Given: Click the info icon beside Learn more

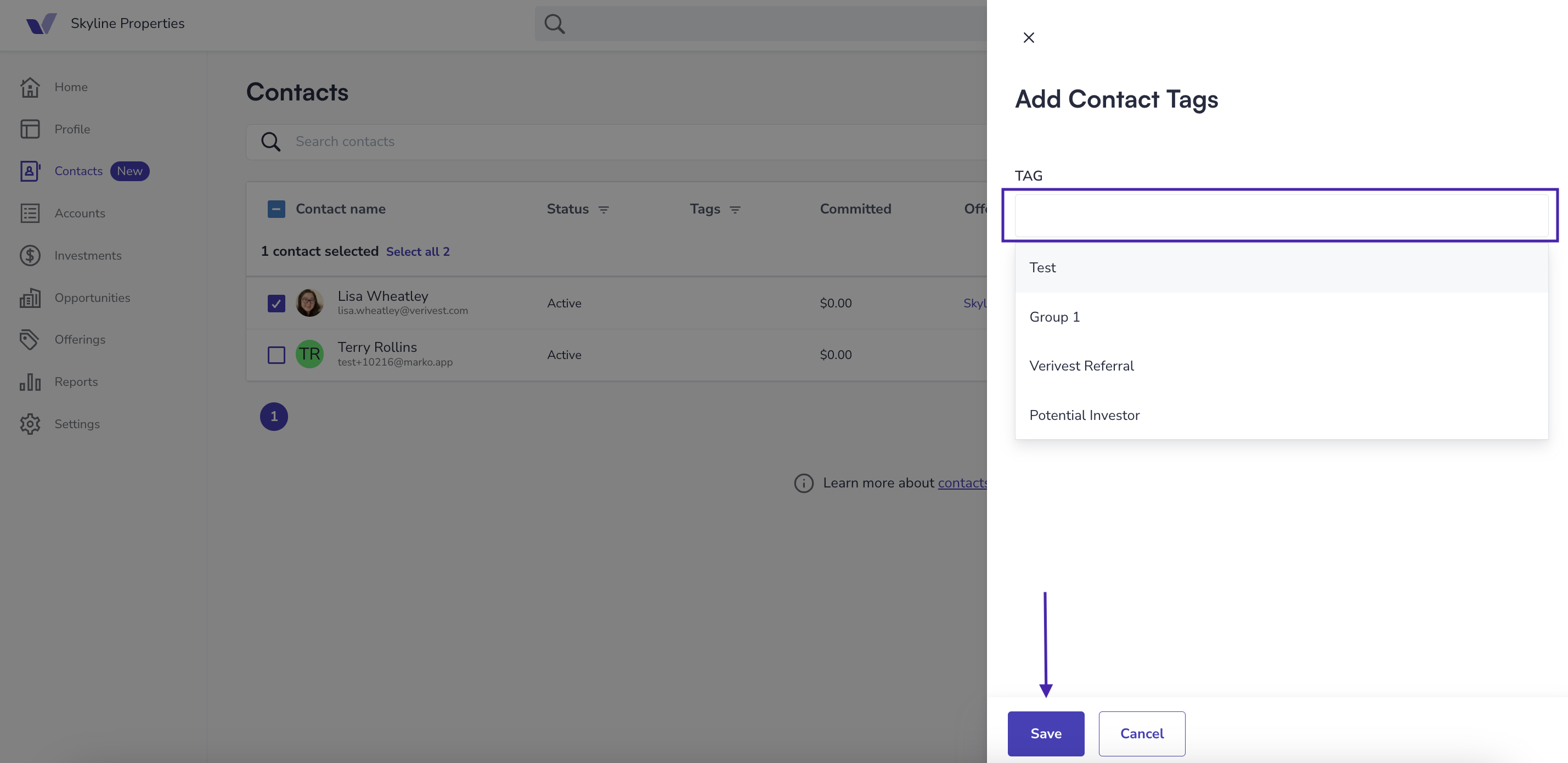Looking at the screenshot, I should click(x=804, y=483).
